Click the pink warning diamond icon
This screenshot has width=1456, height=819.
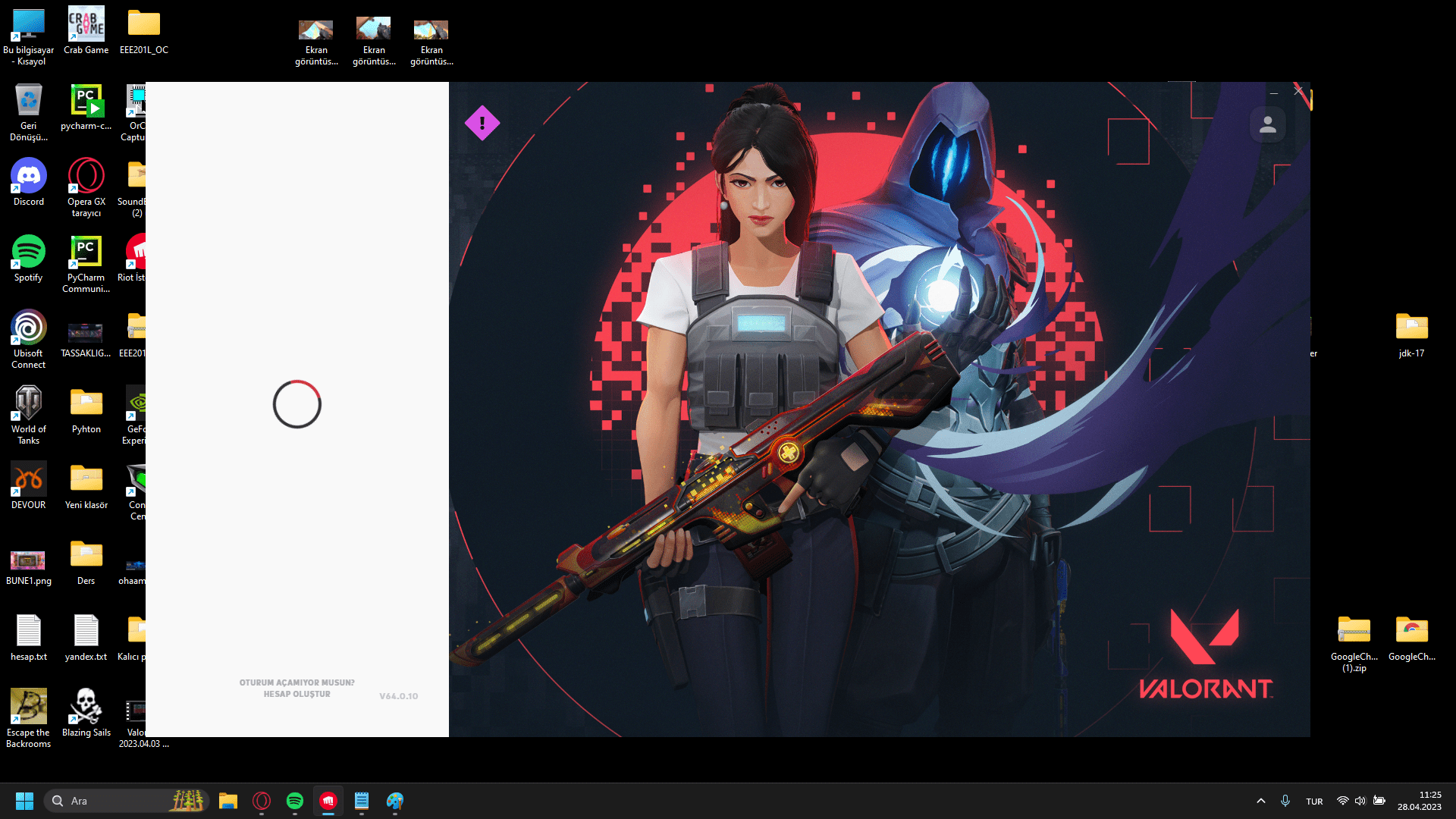(482, 123)
